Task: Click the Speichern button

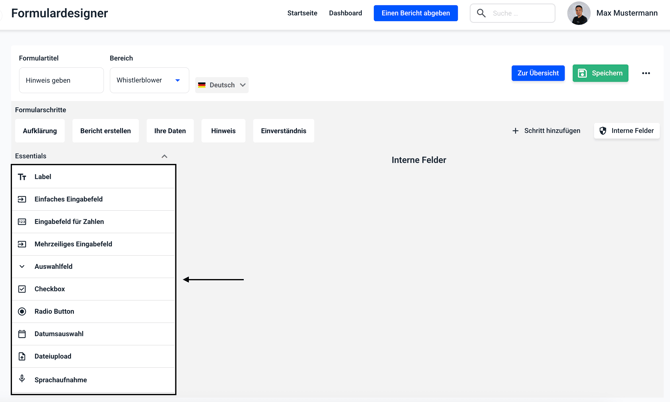Action: point(600,73)
